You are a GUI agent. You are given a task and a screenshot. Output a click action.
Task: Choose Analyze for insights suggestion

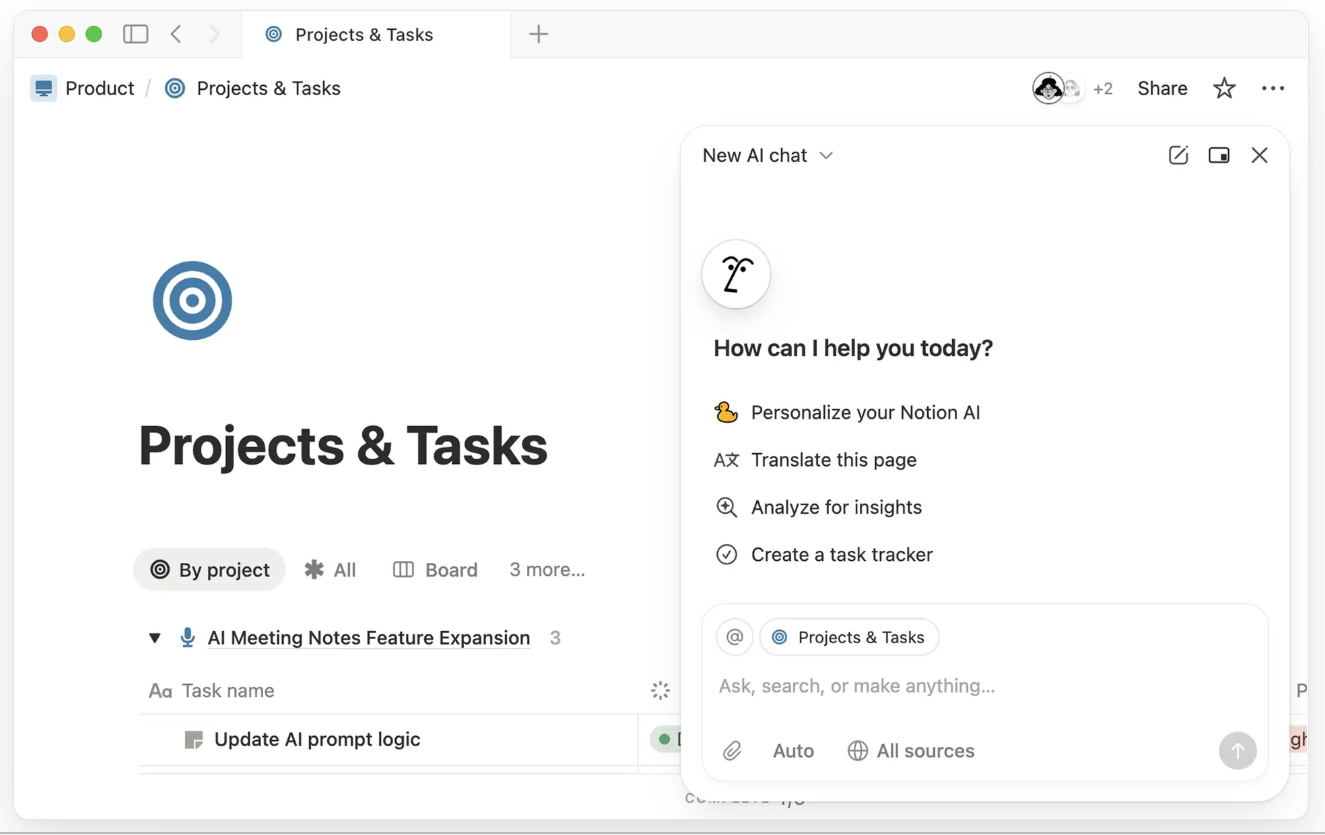(x=818, y=507)
